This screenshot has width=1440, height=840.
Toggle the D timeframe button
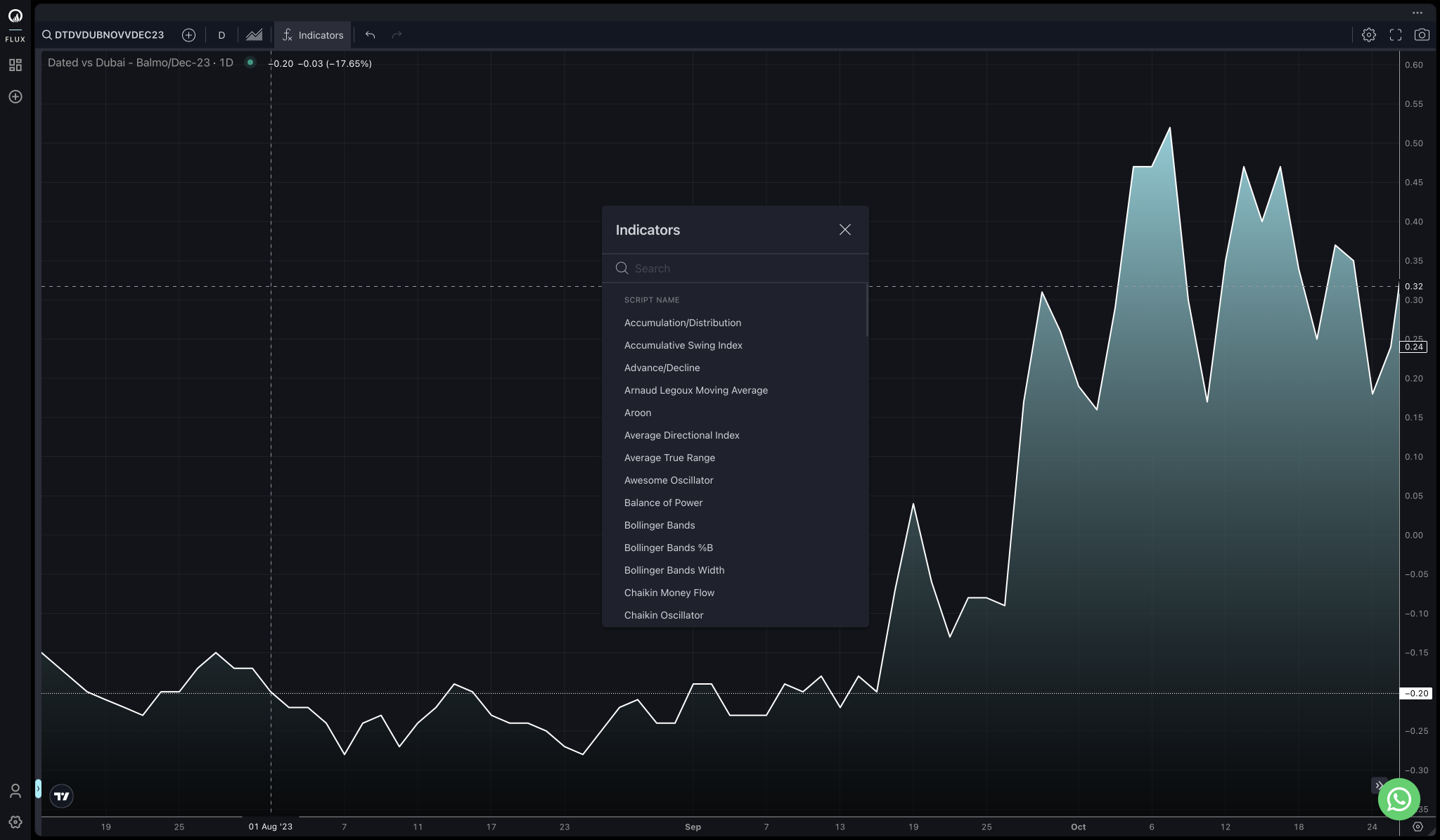click(x=221, y=35)
